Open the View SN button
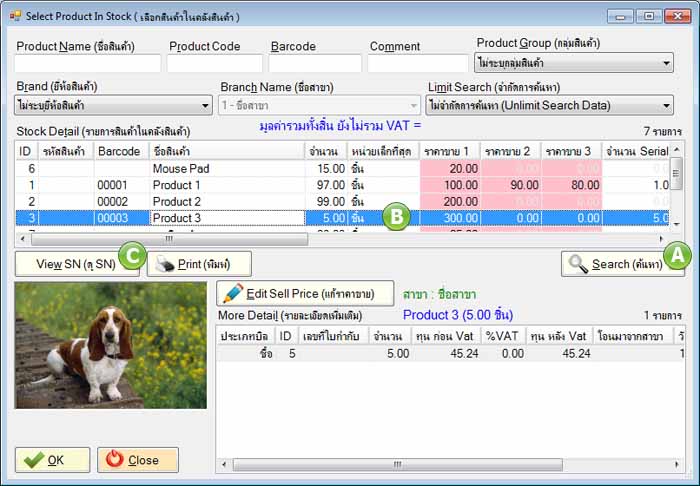 click(x=65, y=264)
